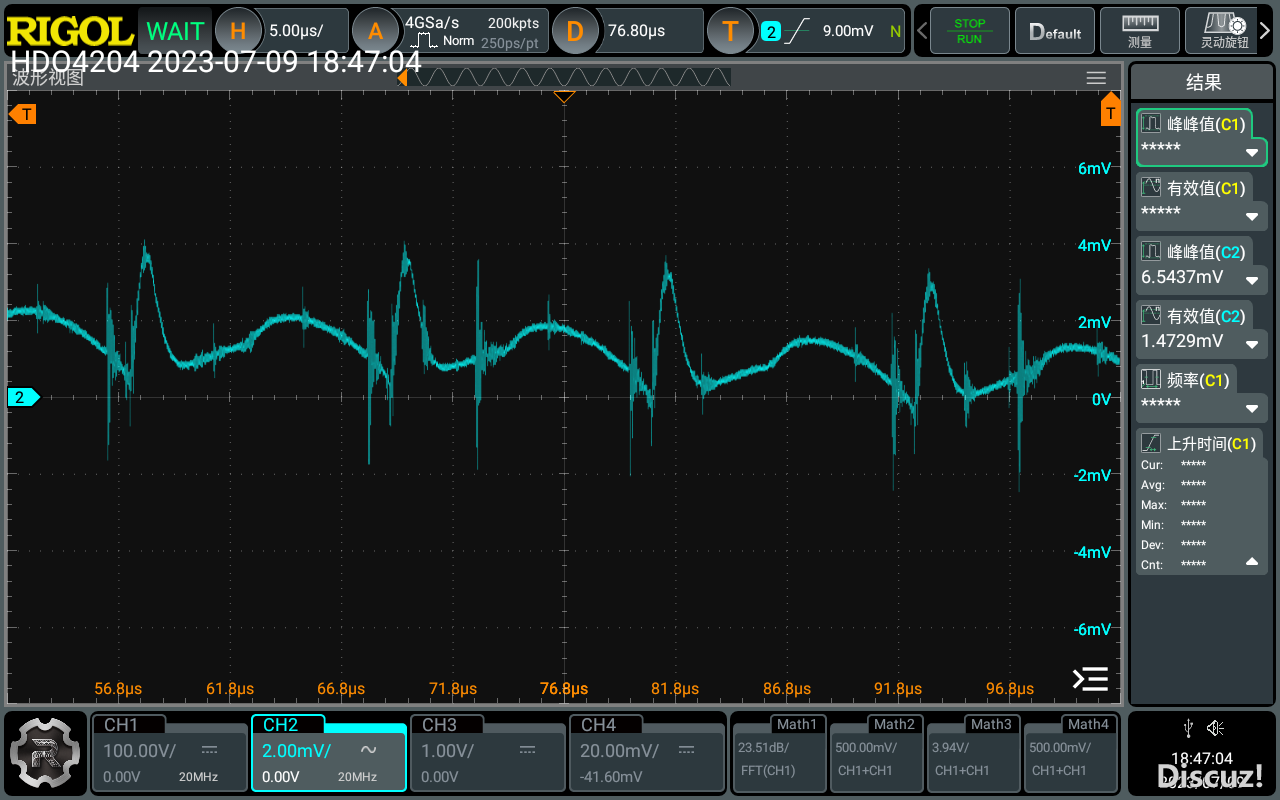Click the 6.5437mV peak-peak value
The image size is (1280, 800).
(1182, 277)
